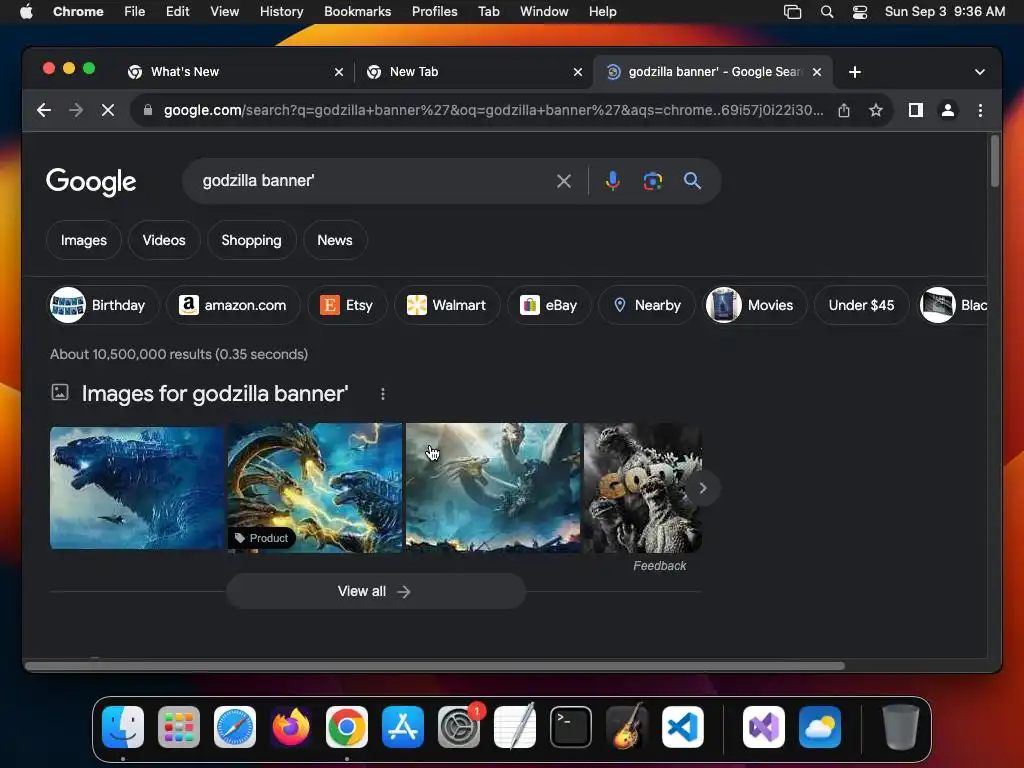Expand the tab search chevron
Screen dimensions: 1024x768
click(980, 72)
